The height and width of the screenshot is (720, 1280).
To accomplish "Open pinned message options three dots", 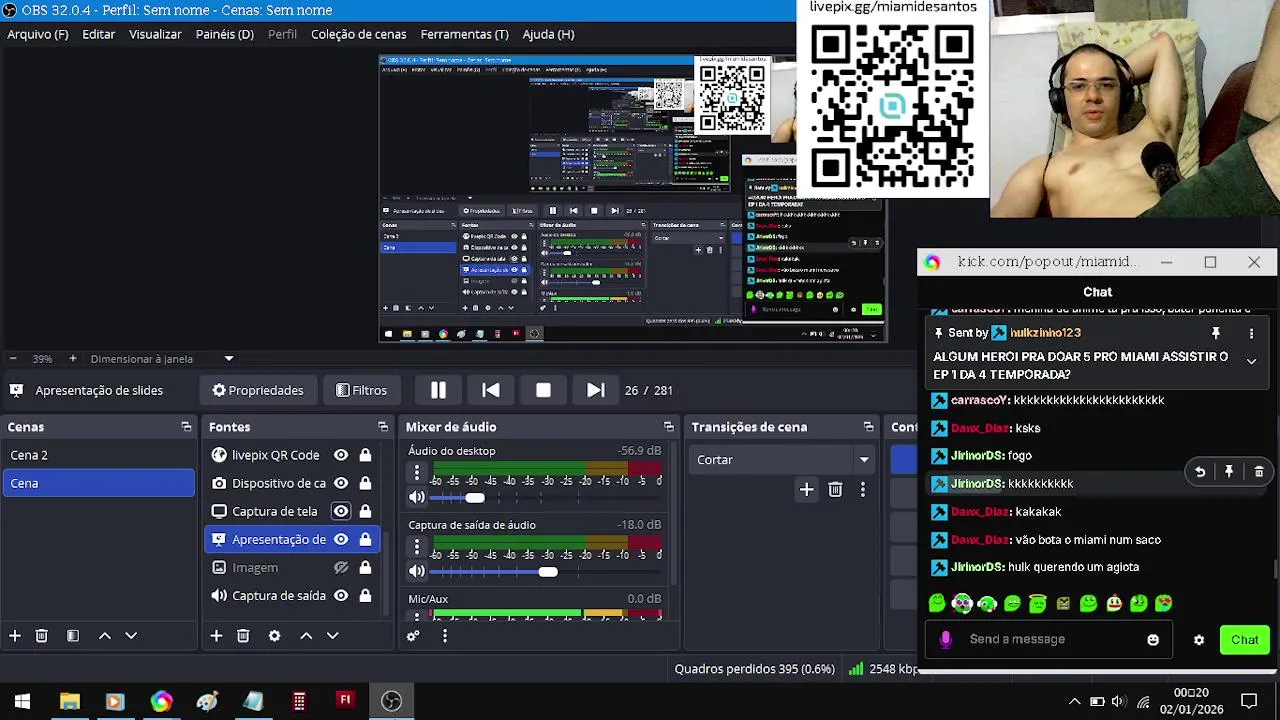I will (x=1251, y=333).
